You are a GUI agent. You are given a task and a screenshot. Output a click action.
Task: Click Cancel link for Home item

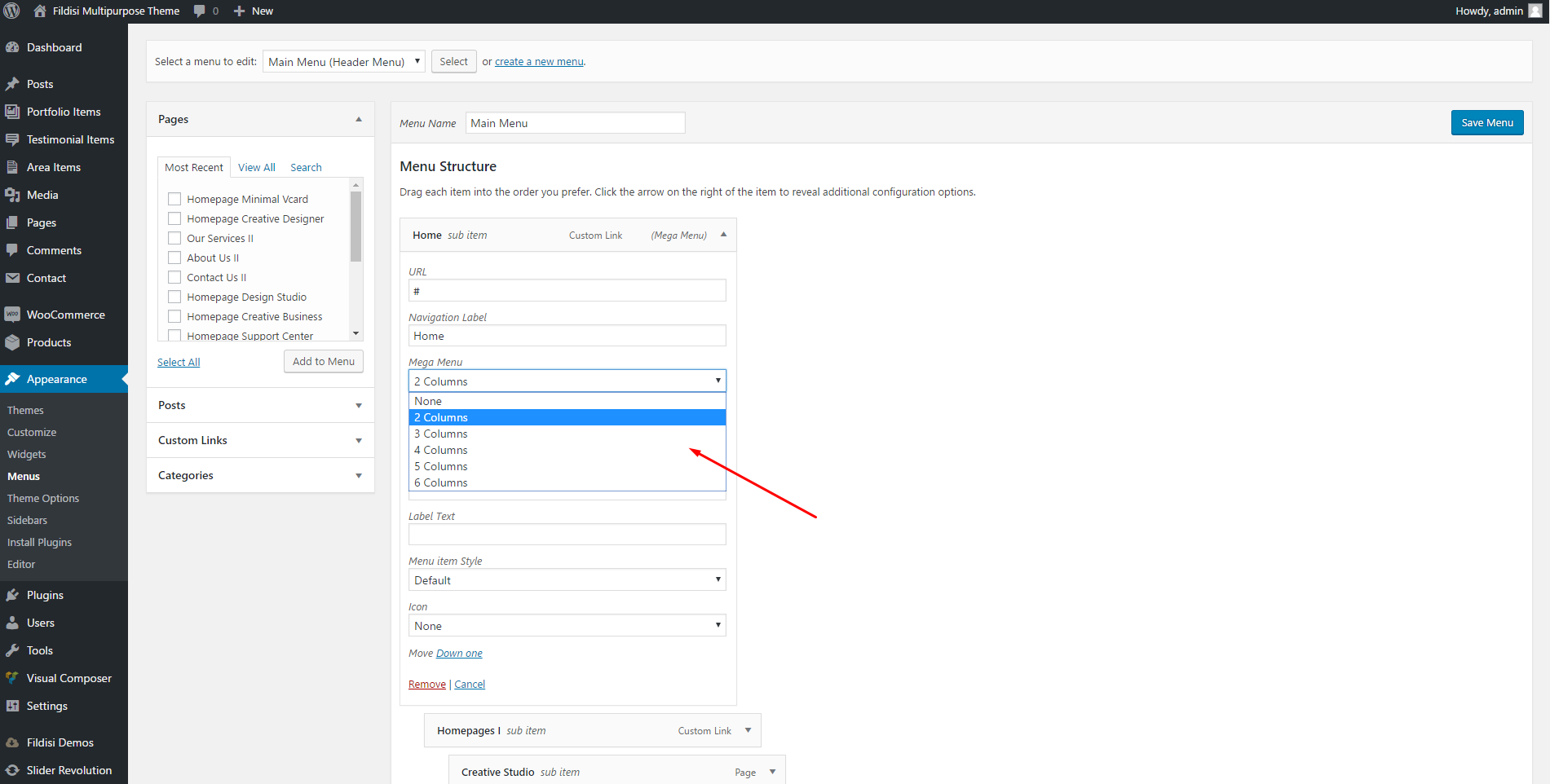point(470,685)
